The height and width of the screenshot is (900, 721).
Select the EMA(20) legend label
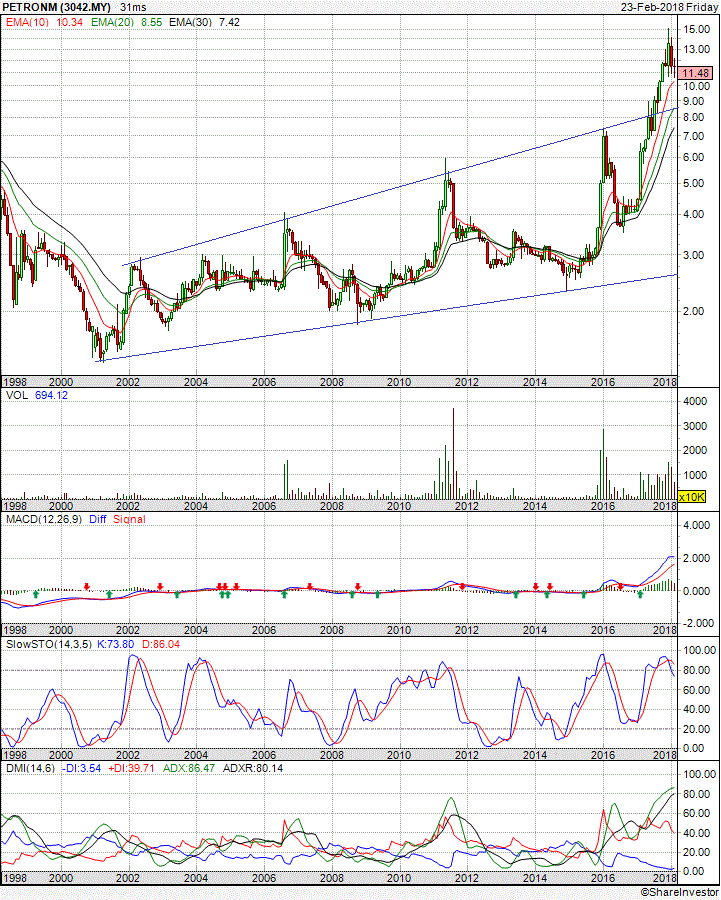click(x=112, y=22)
